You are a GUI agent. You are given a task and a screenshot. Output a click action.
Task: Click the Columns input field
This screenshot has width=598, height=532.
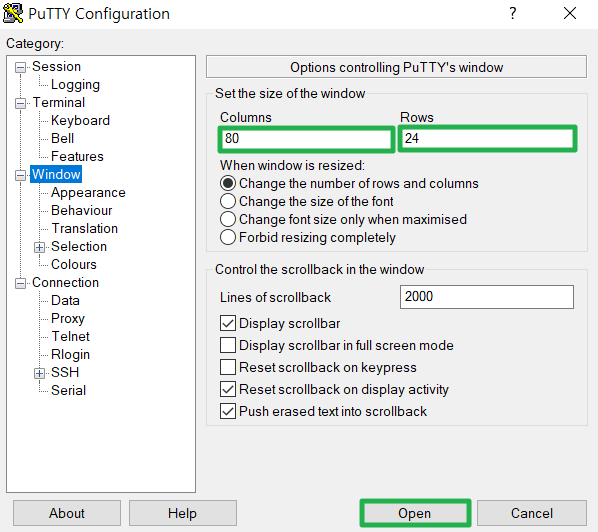coord(306,139)
